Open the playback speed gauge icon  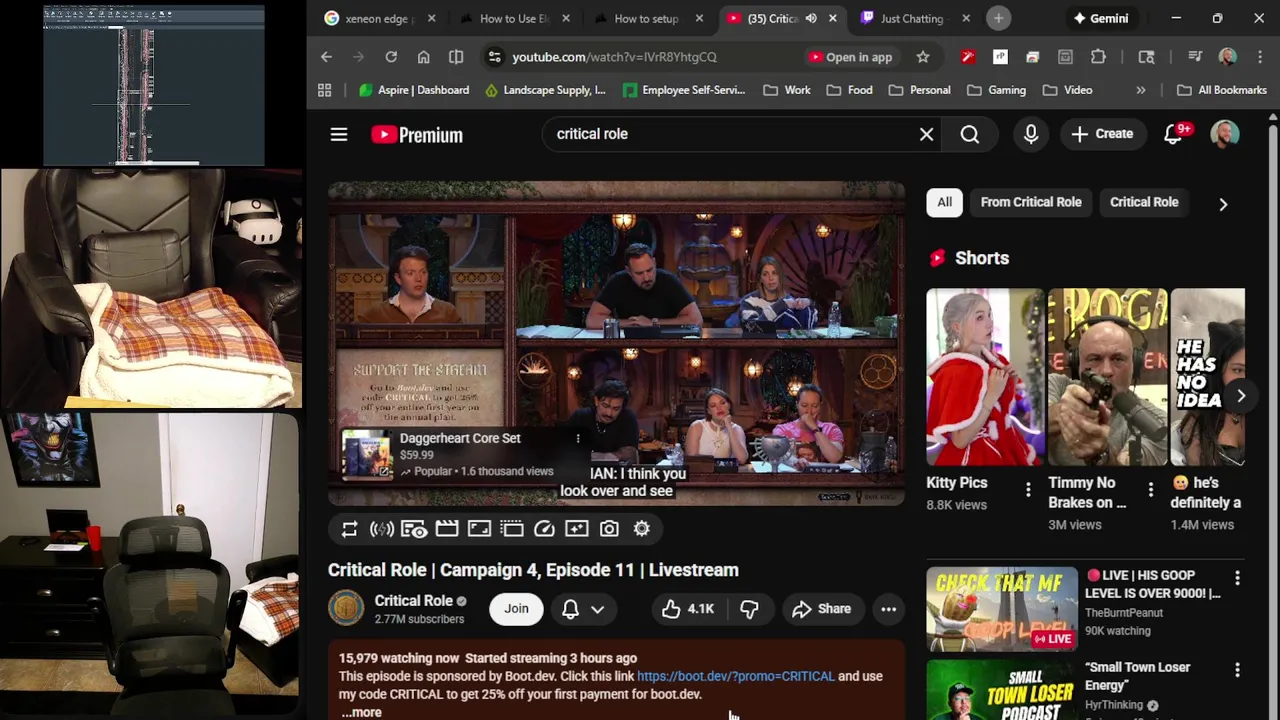tap(544, 529)
